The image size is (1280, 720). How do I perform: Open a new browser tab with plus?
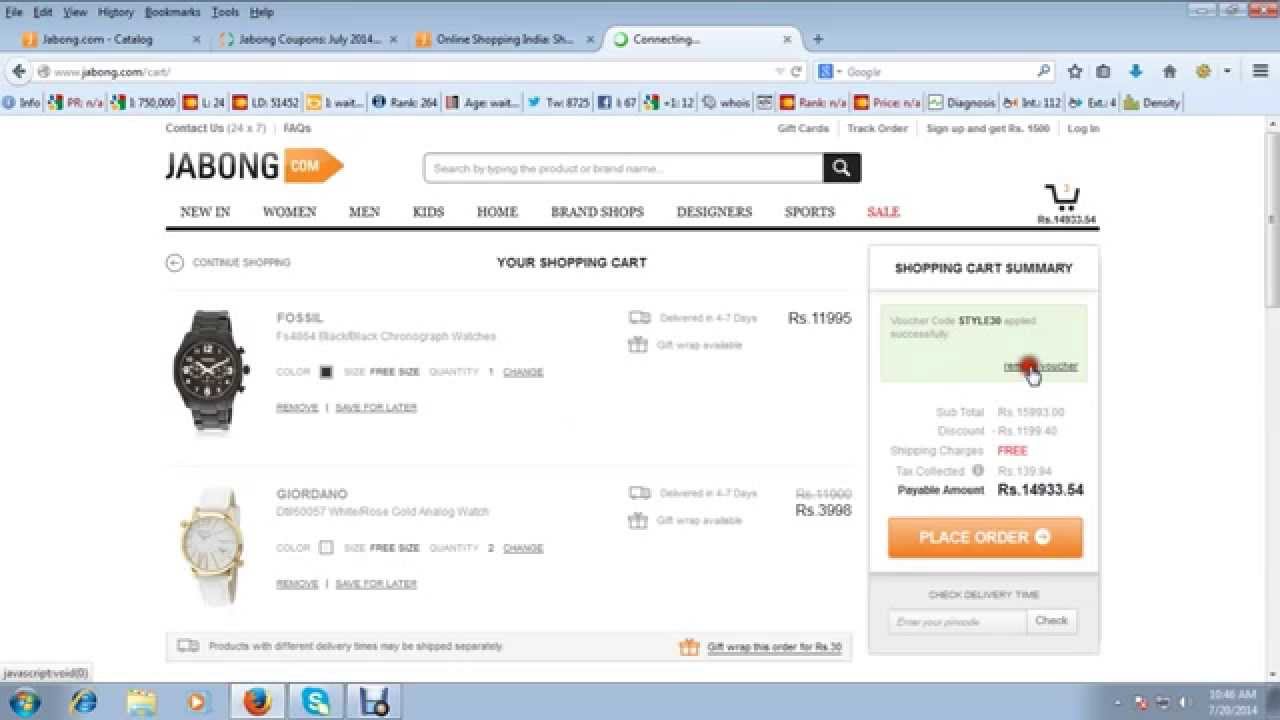point(818,39)
